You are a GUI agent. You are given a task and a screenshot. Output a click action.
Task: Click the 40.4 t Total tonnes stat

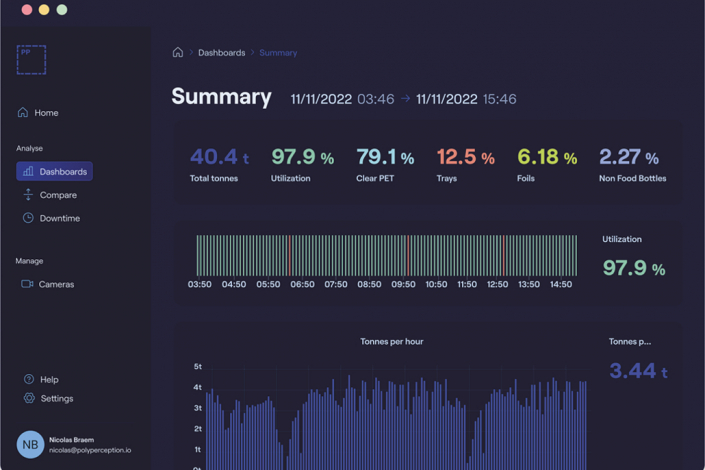[x=219, y=165]
